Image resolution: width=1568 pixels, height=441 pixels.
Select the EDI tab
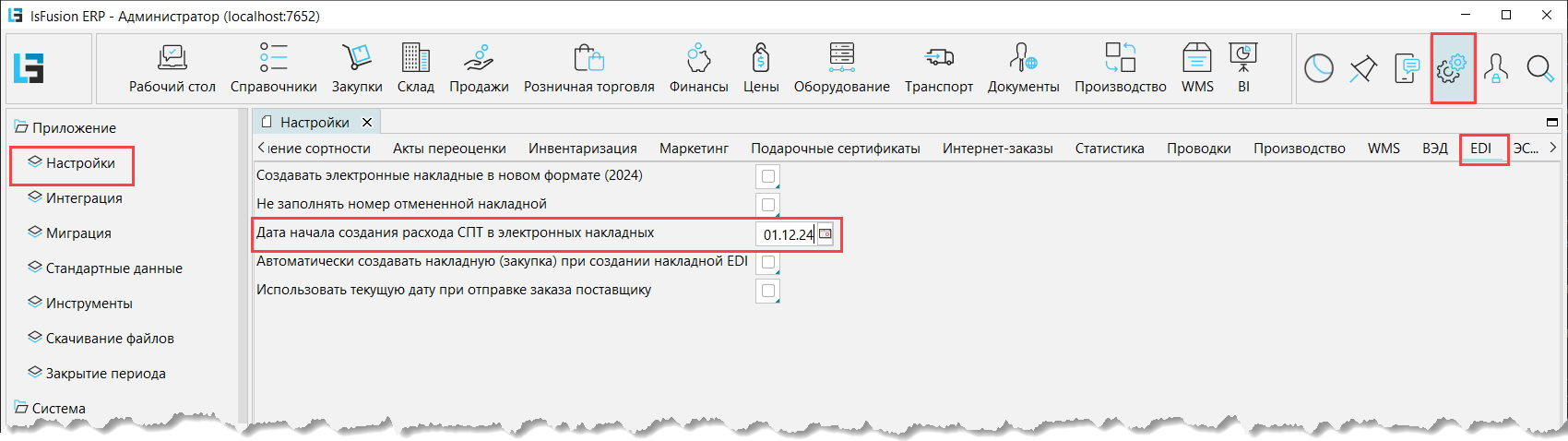coord(1480,149)
